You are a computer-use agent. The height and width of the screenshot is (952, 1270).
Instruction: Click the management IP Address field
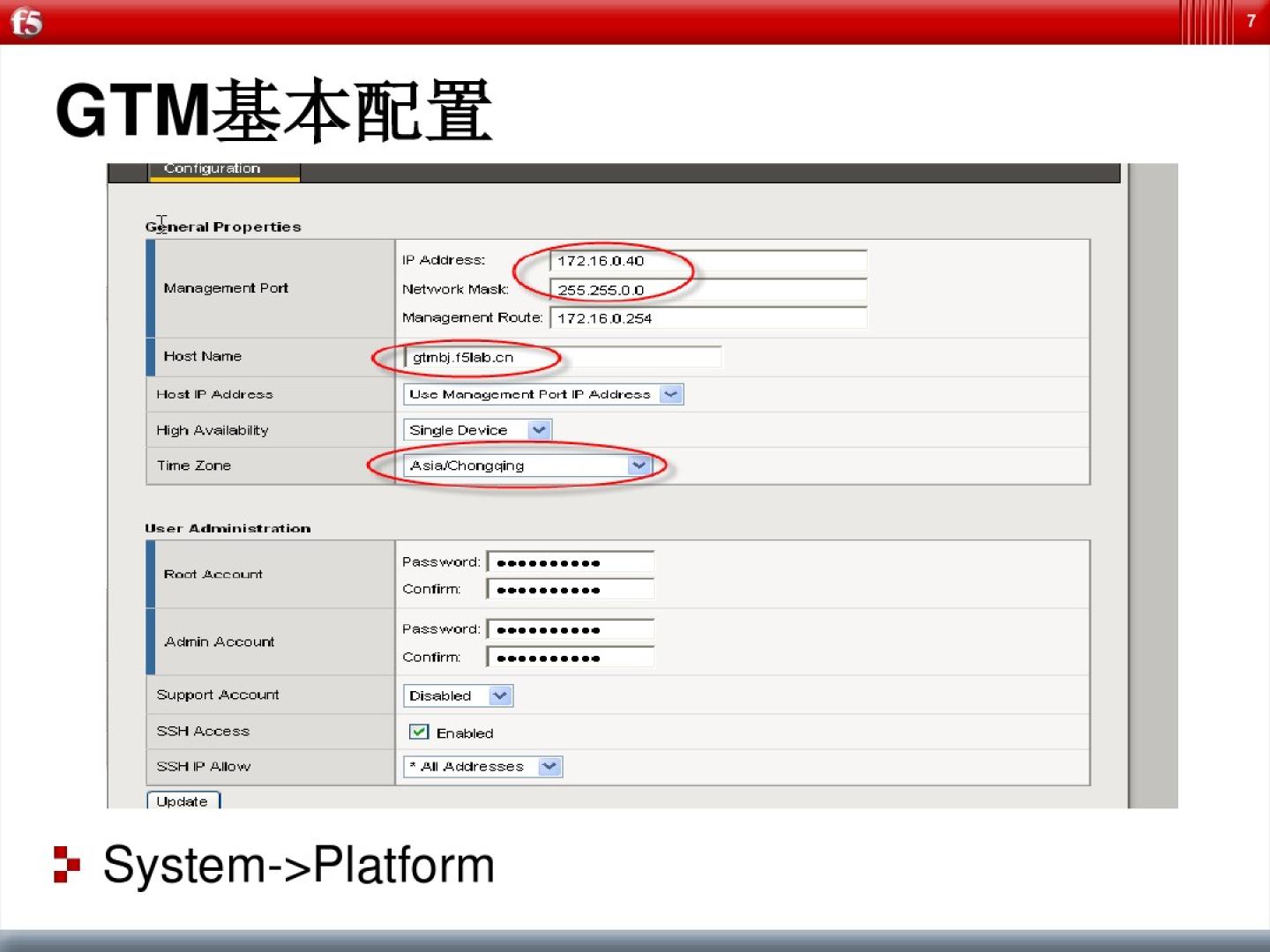point(707,261)
